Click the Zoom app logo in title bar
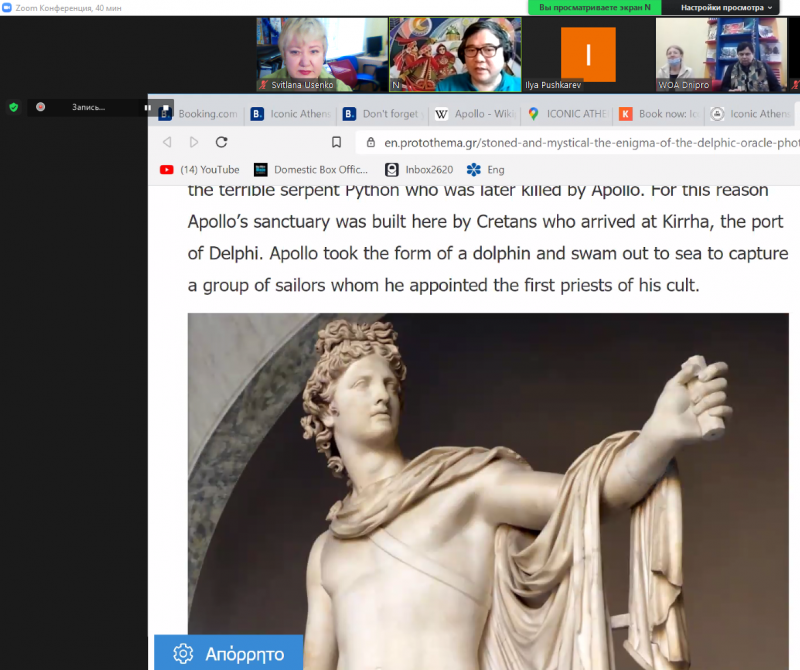This screenshot has width=800, height=670. [7, 8]
